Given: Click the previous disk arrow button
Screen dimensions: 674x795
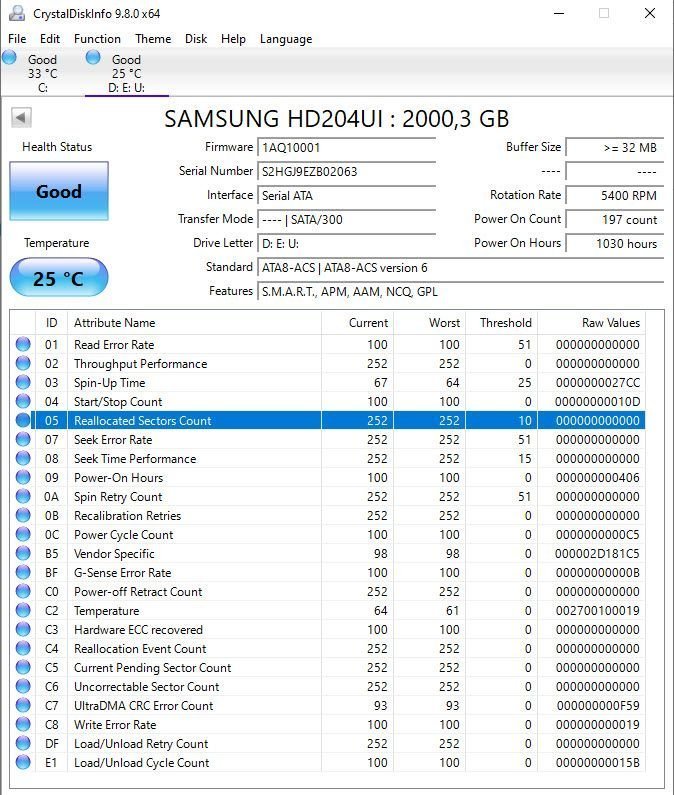Looking at the screenshot, I should point(21,118).
